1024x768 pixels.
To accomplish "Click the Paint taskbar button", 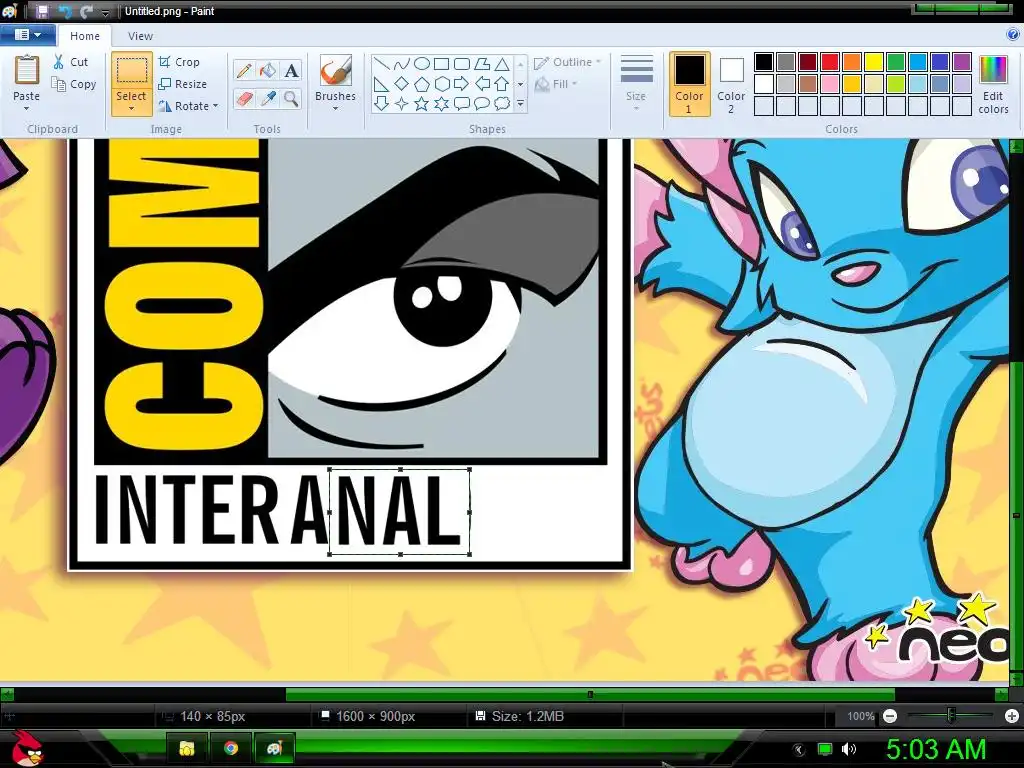I will click(274, 748).
